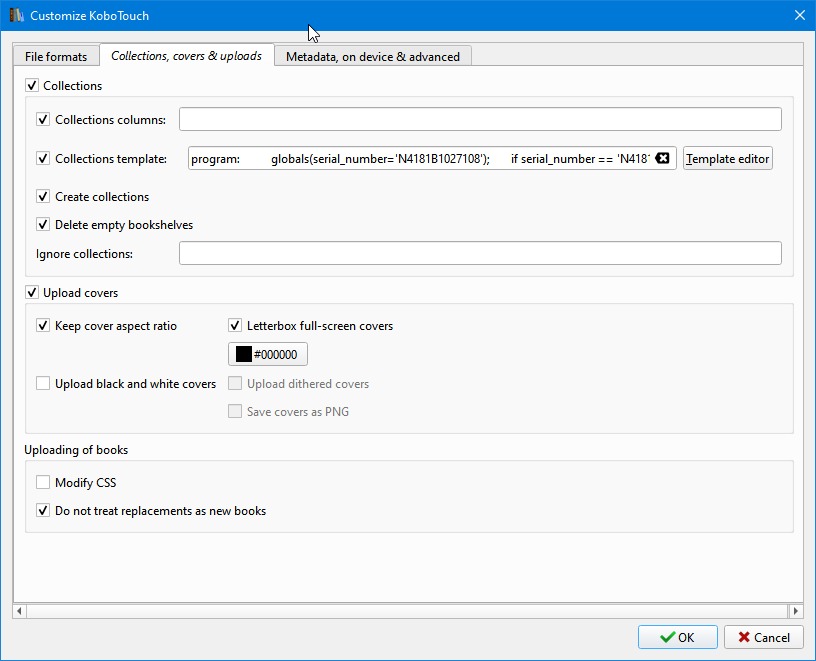Click the right scroll arrow of the horizontal scrollbar
The image size is (816, 661).
click(796, 611)
